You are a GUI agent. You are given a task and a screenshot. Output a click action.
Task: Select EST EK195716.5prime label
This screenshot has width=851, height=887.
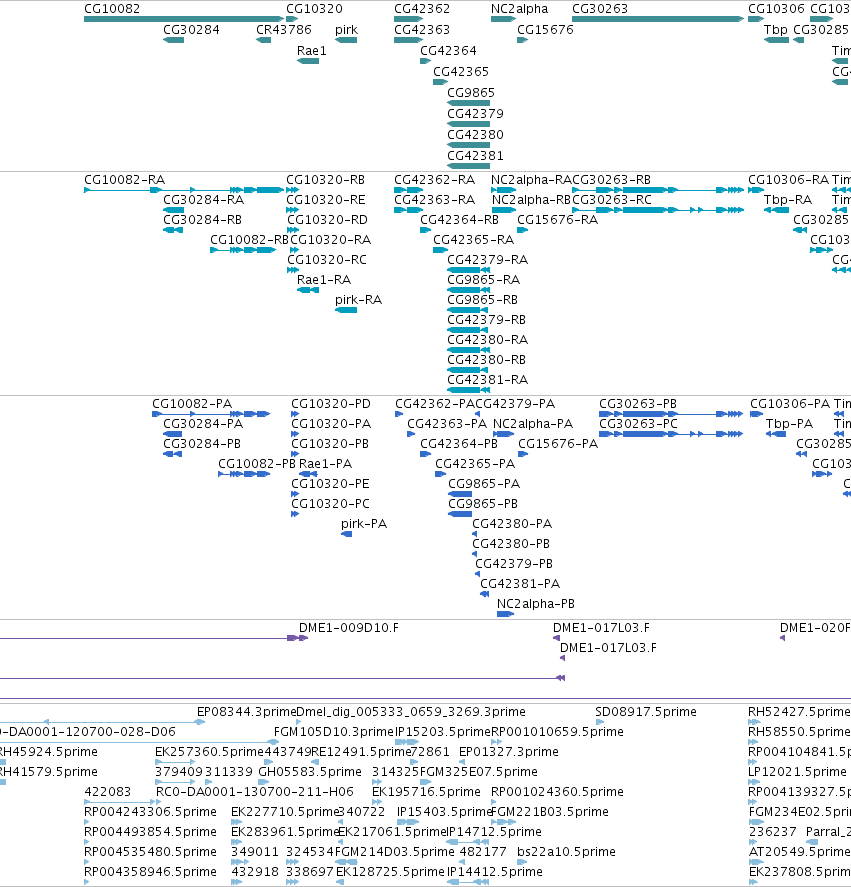427,792
